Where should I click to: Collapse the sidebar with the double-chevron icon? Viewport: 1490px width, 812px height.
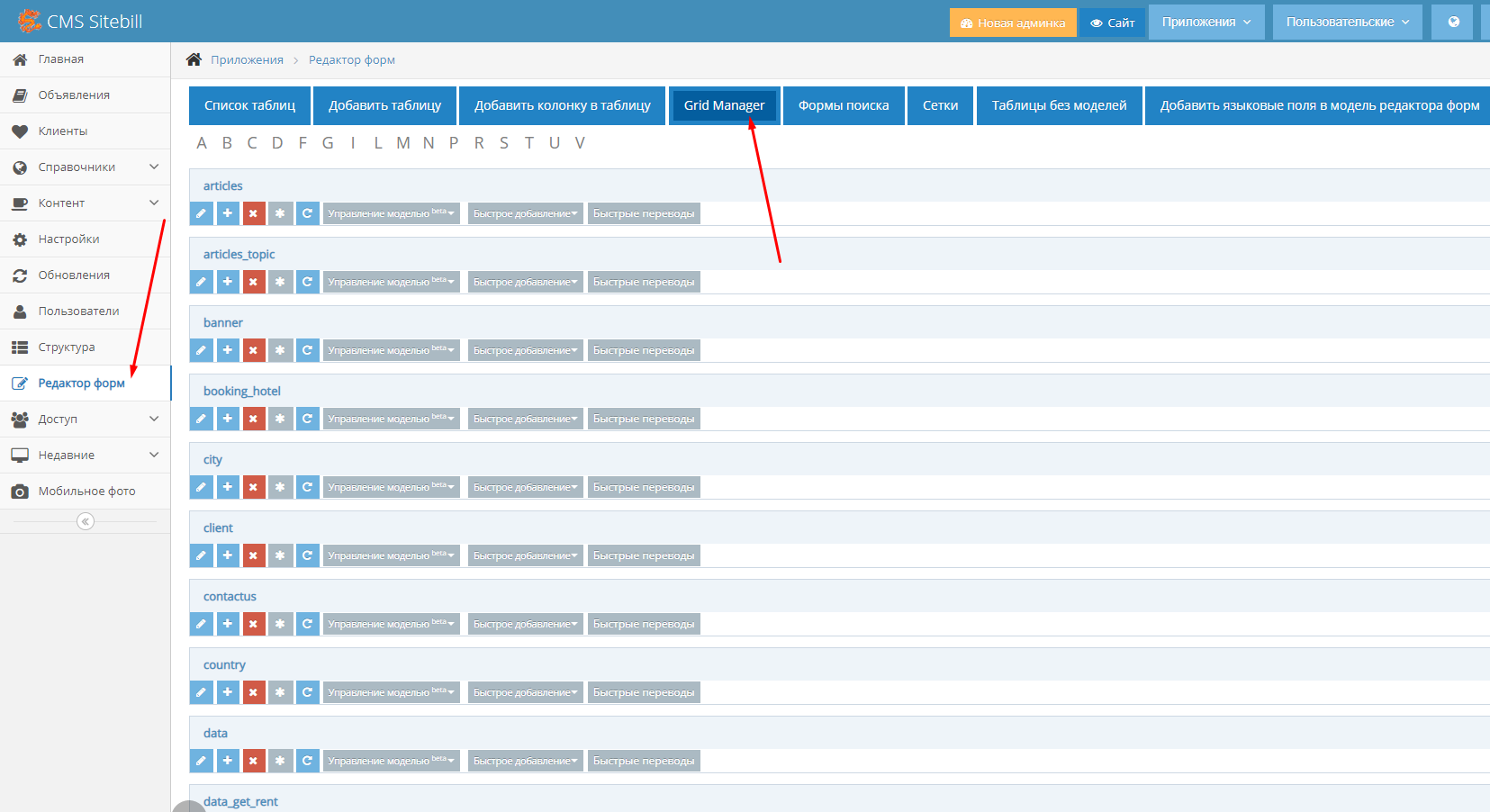click(x=86, y=521)
